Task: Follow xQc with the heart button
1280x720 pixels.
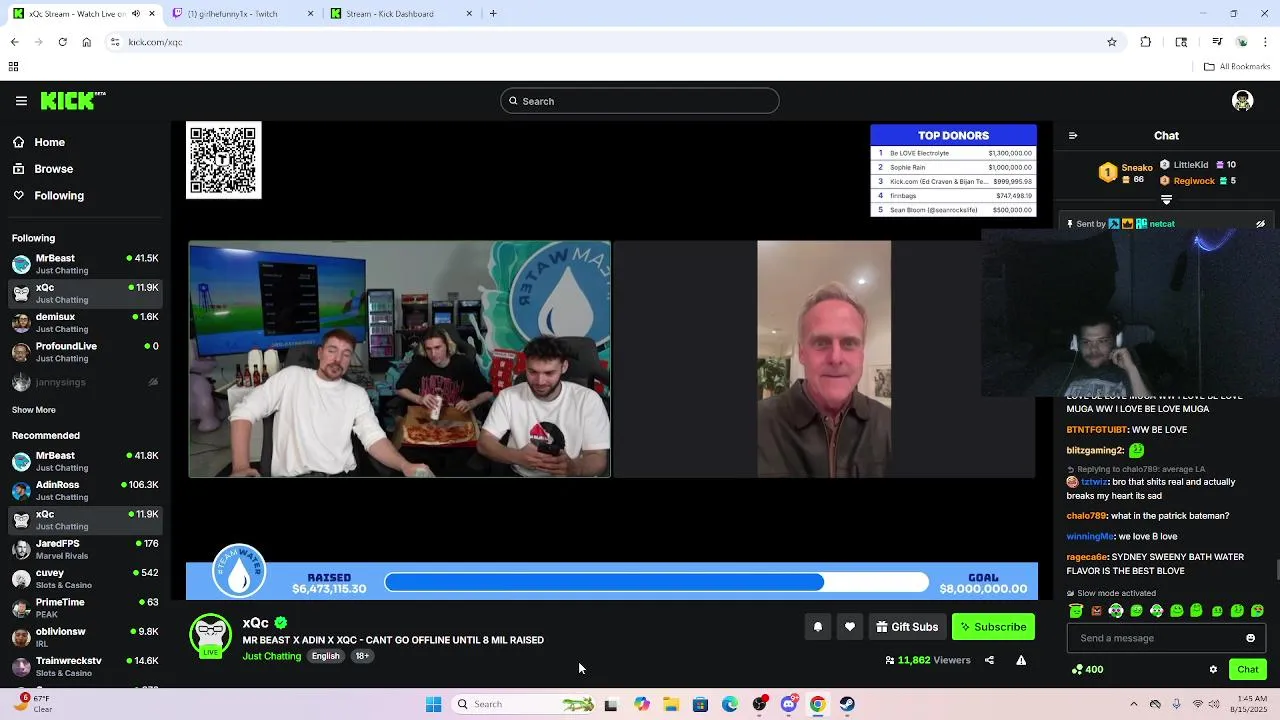Action: (x=850, y=627)
